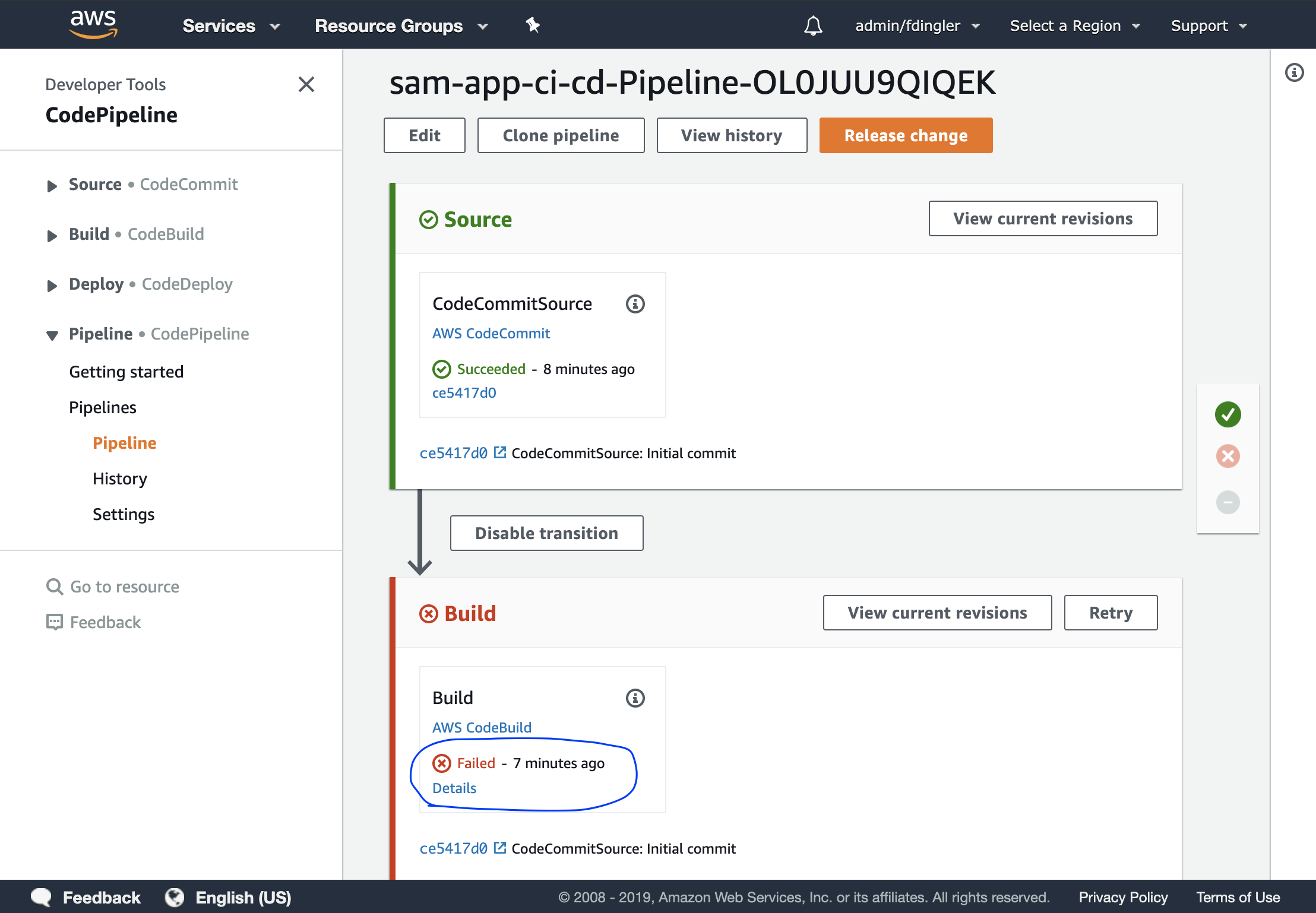Open the page info panel icon
Image resolution: width=1316 pixels, height=913 pixels.
point(1295,72)
